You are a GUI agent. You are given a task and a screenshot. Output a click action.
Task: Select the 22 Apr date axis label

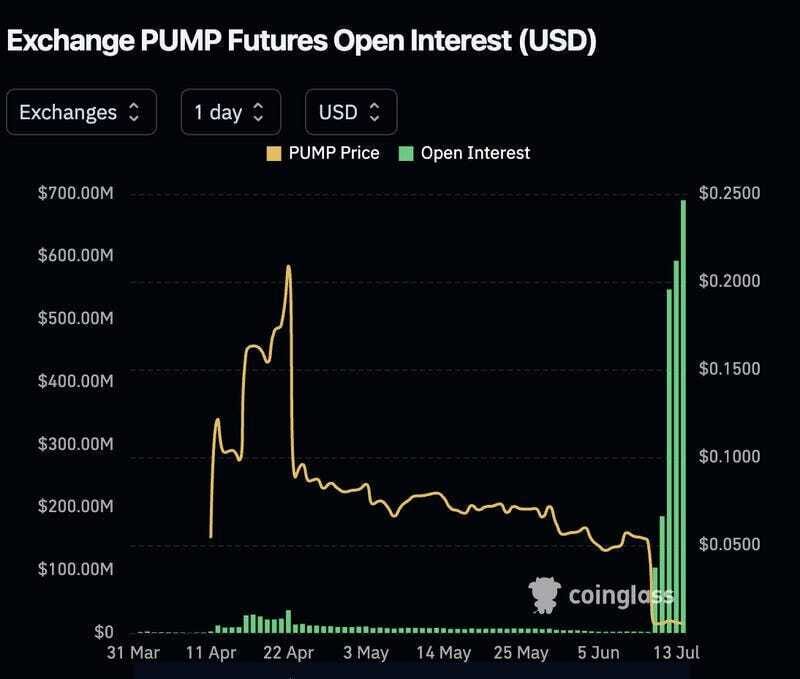click(x=288, y=652)
